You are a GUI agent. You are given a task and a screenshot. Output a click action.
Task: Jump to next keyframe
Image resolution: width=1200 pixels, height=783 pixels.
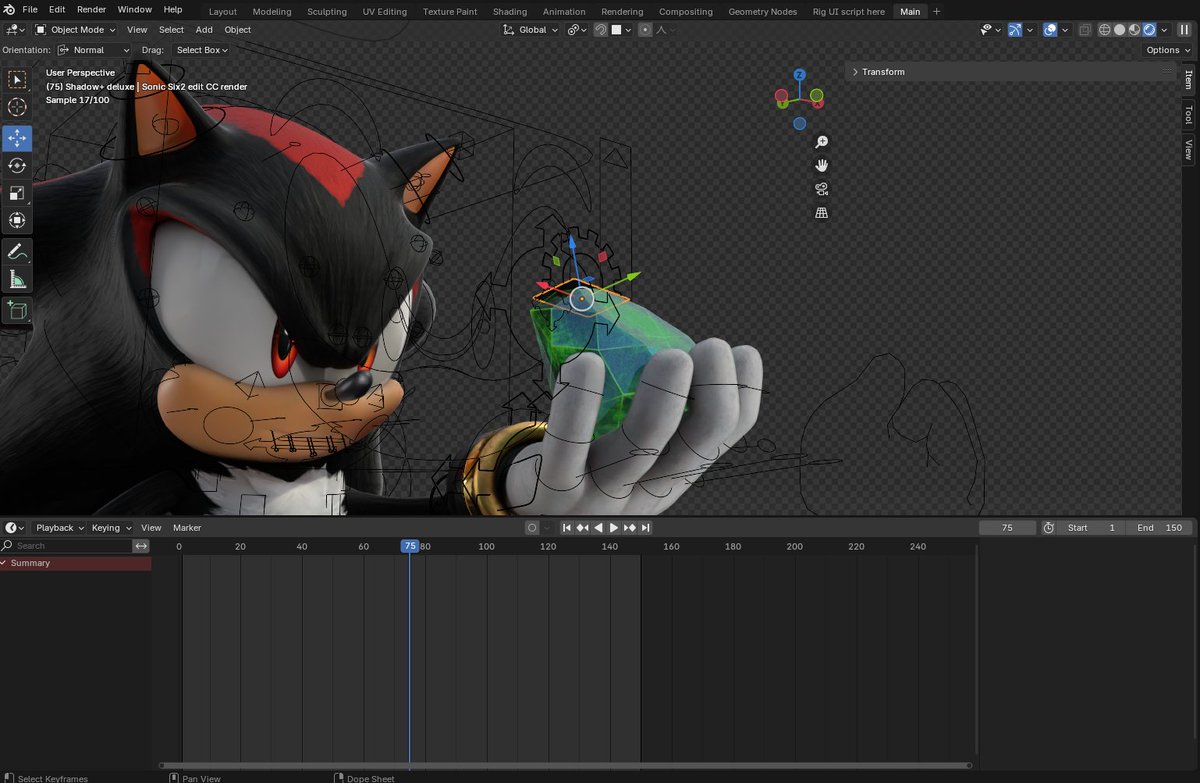click(630, 528)
